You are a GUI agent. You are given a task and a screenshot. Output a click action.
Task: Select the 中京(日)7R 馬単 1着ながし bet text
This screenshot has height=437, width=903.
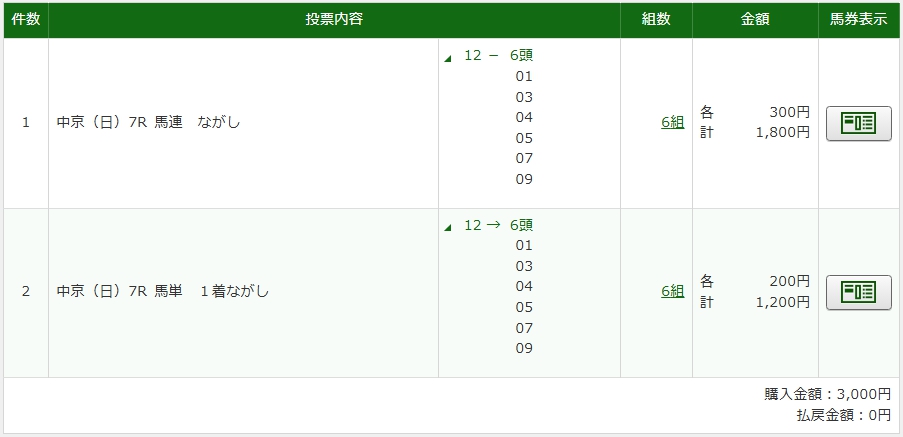(163, 292)
